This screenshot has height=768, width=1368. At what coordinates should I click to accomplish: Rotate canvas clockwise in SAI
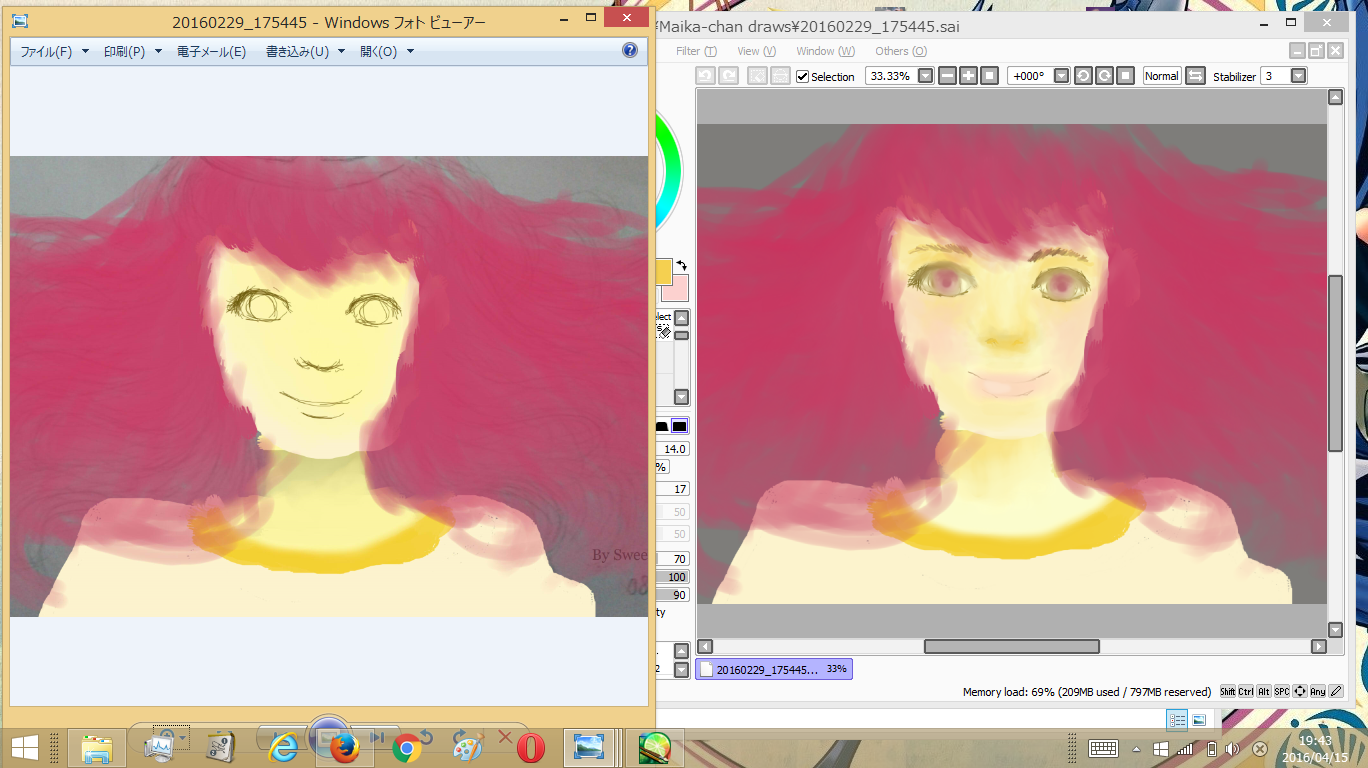1104,76
